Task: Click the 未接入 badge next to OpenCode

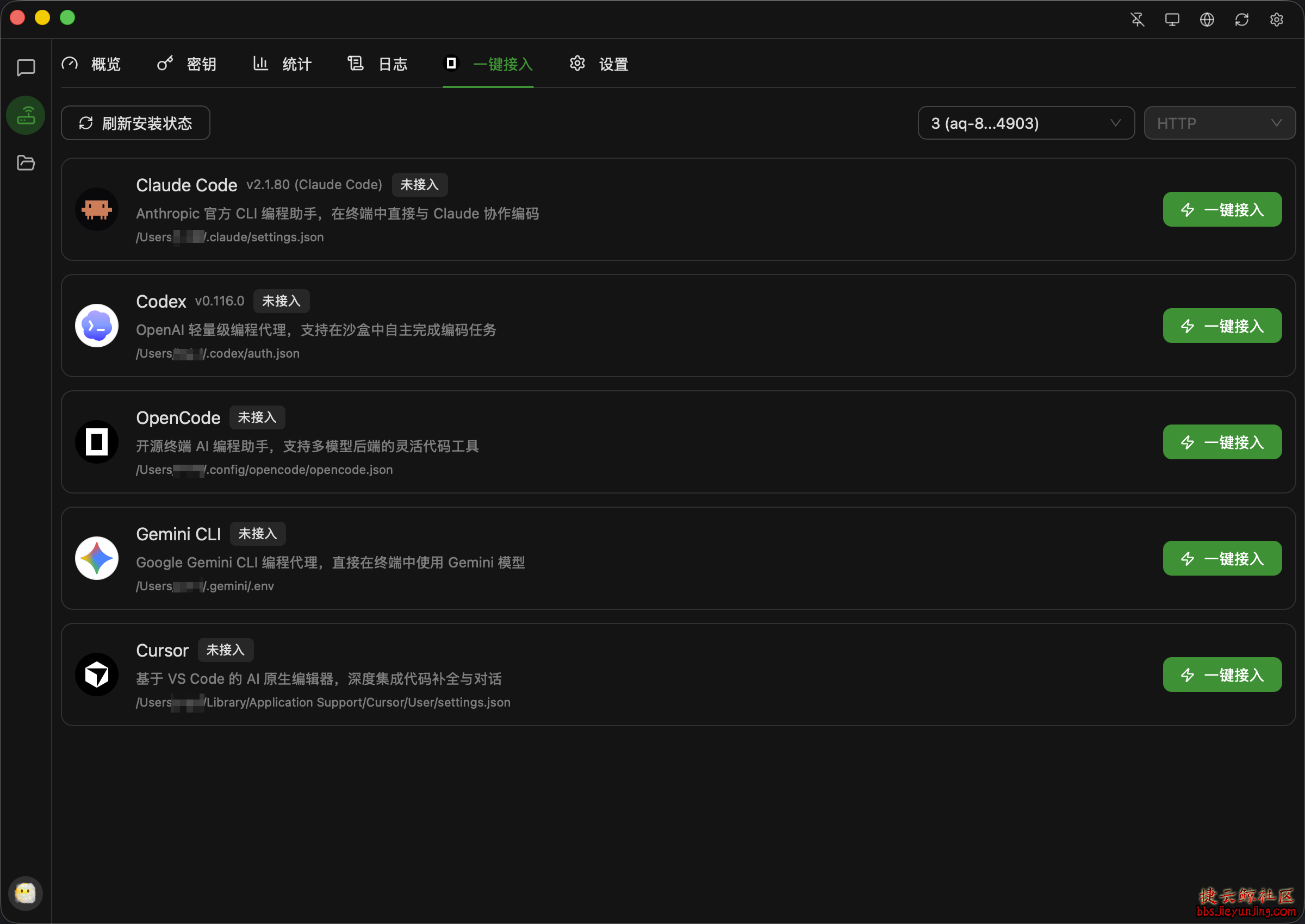Action: point(257,417)
